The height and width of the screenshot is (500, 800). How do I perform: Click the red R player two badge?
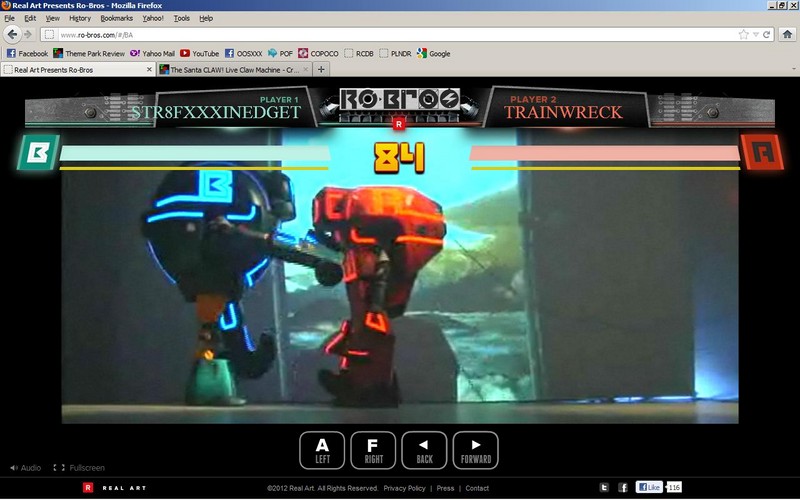pyautogui.click(x=762, y=152)
